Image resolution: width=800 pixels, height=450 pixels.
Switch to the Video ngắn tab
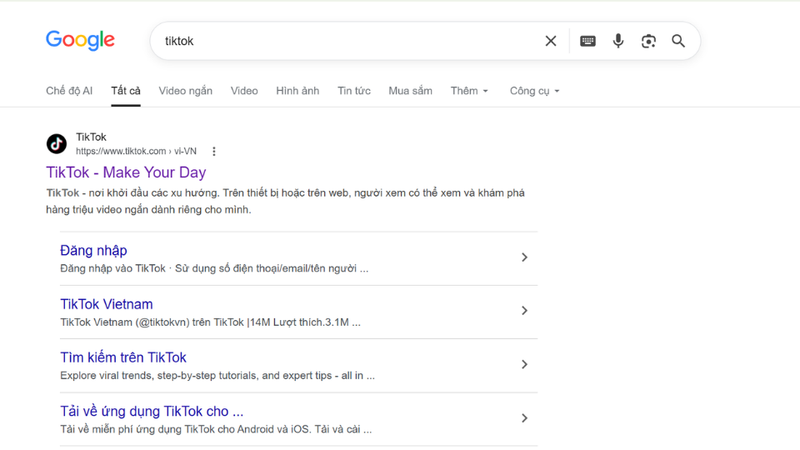coord(185,91)
